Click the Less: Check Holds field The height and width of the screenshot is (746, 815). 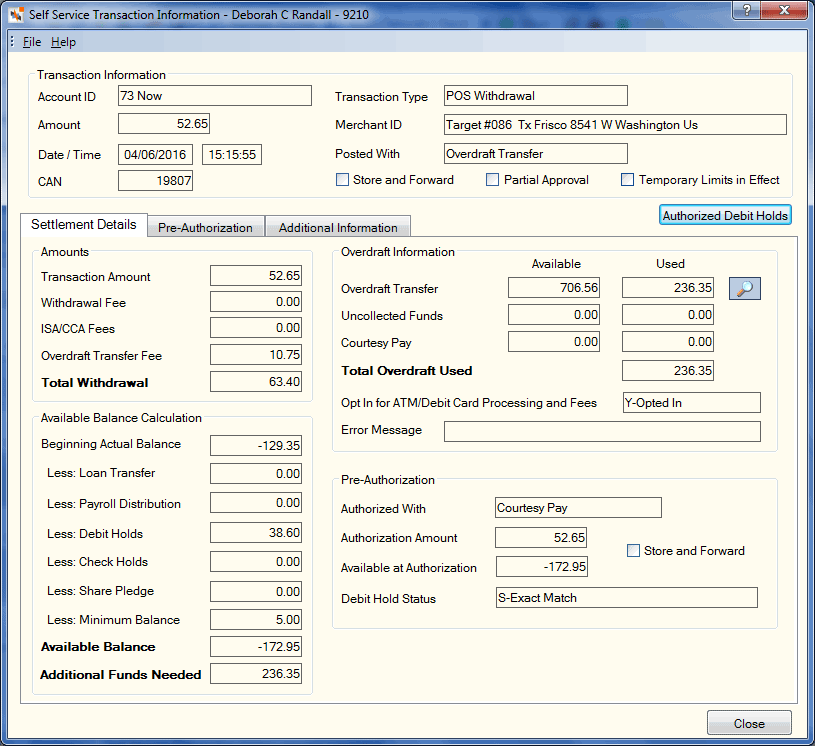pyautogui.click(x=256, y=562)
